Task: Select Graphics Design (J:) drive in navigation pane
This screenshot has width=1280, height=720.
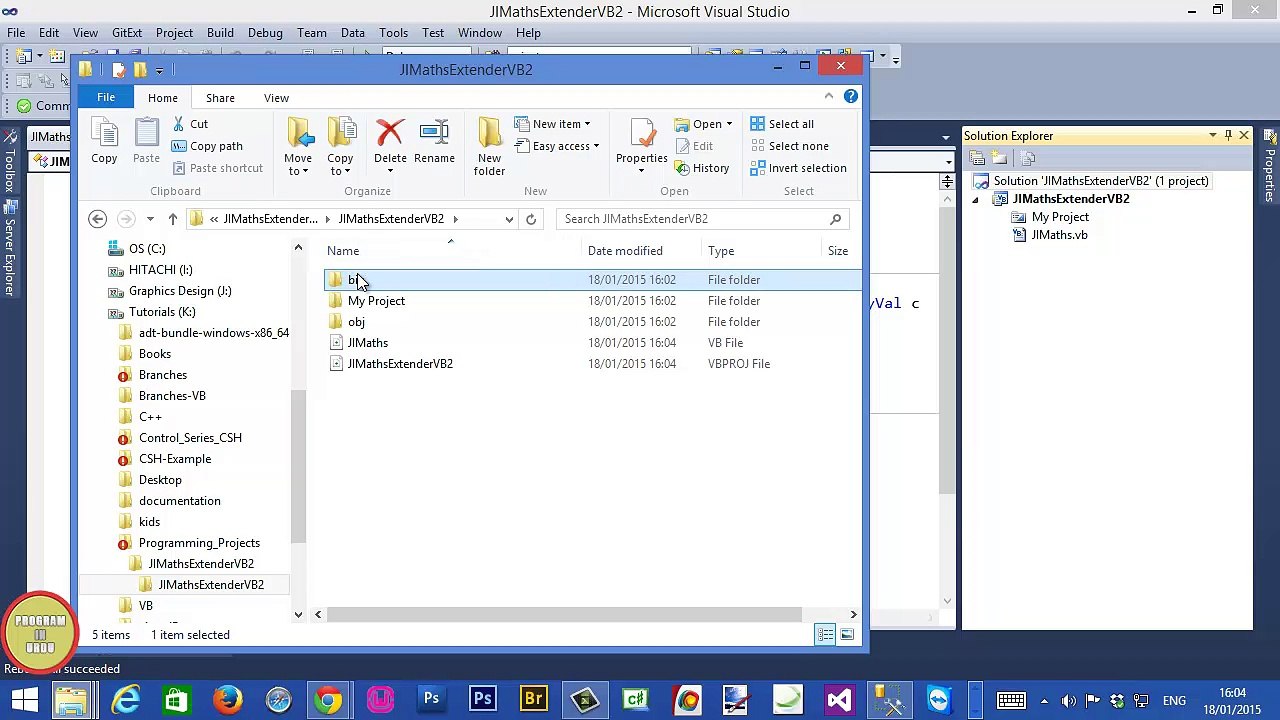Action: click(180, 291)
